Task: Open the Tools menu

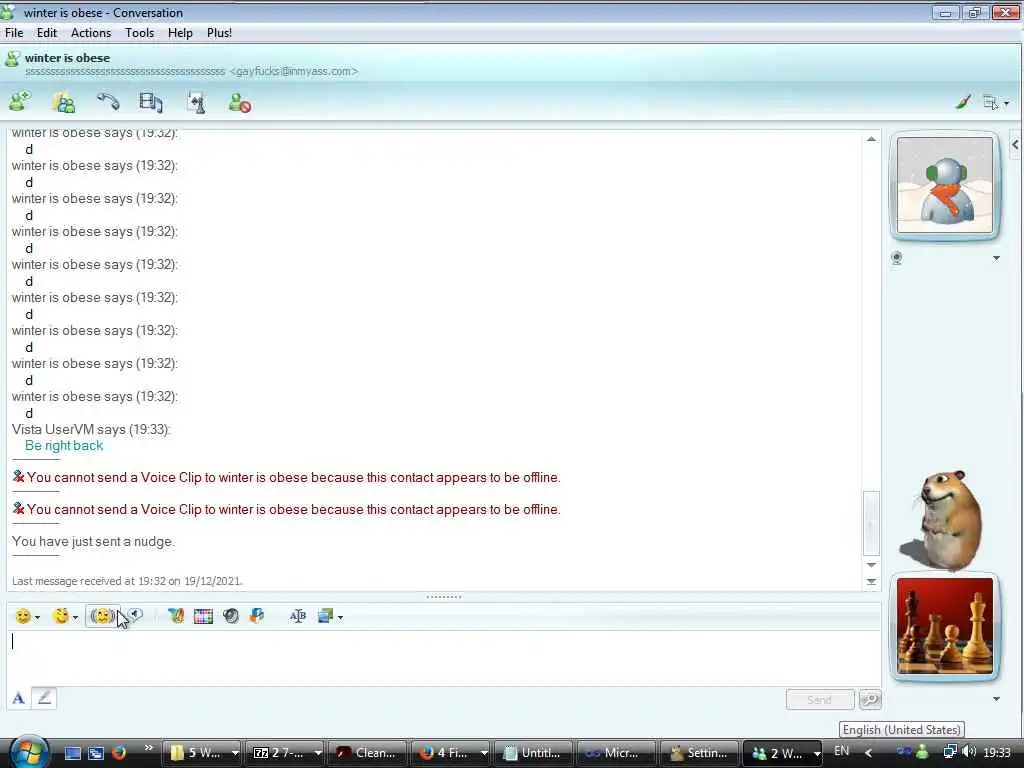Action: point(139,33)
